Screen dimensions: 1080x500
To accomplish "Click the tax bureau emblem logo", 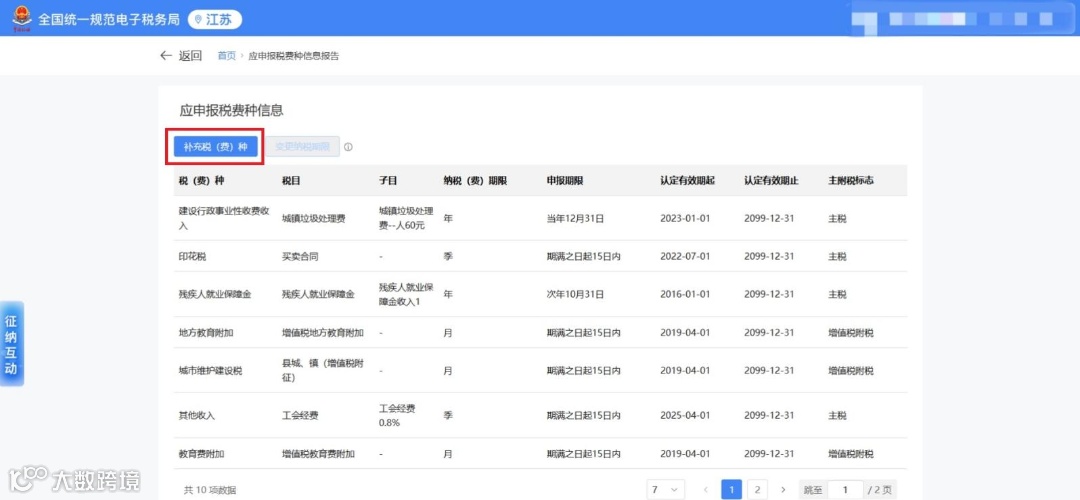I will pyautogui.click(x=21, y=18).
